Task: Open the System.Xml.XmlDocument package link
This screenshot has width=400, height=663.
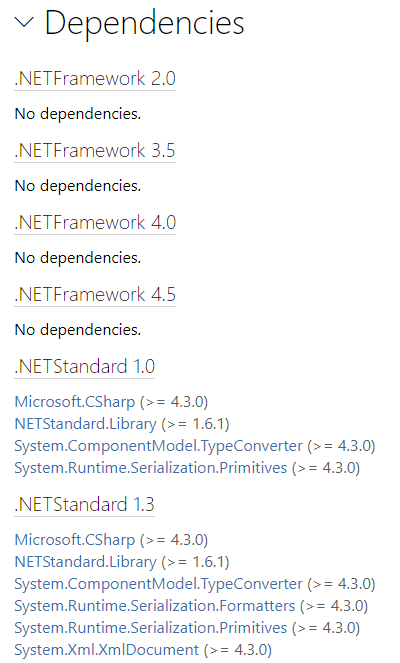Action: coord(107,650)
